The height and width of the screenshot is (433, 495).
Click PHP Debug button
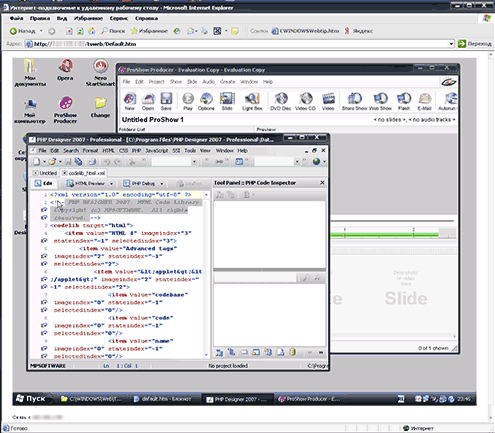pos(140,183)
